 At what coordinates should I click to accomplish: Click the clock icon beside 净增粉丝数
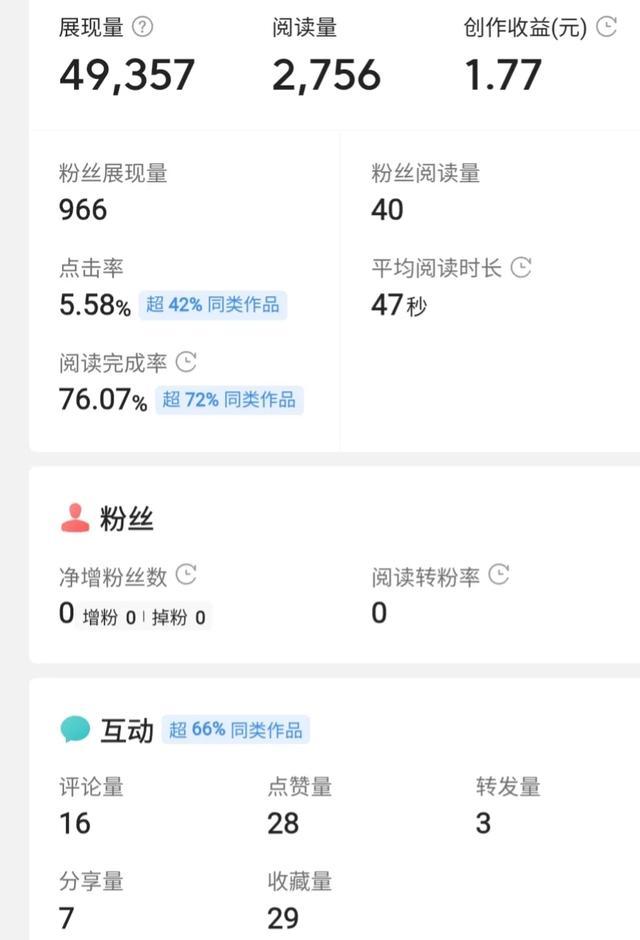[x=186, y=575]
